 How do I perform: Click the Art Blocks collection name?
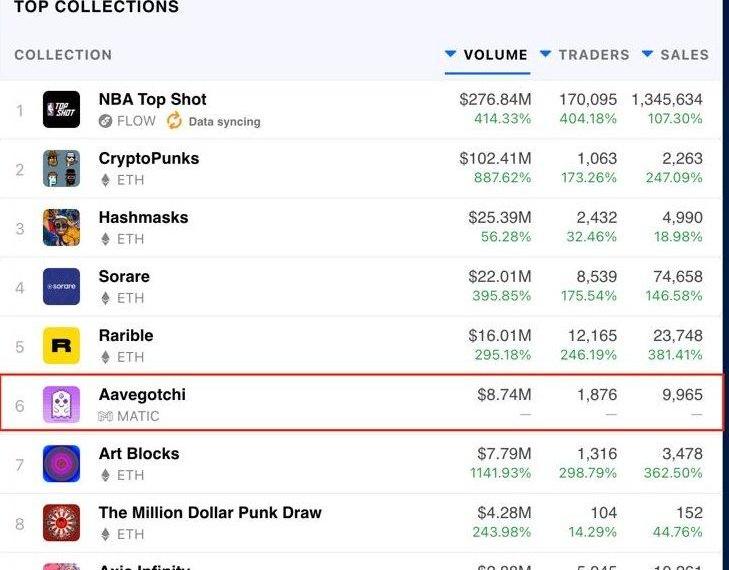point(138,453)
